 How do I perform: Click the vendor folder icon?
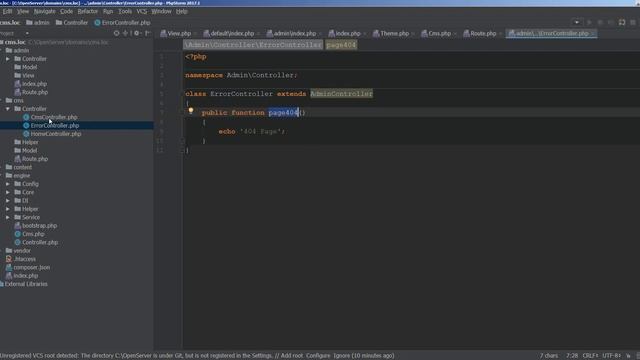coord(9,251)
